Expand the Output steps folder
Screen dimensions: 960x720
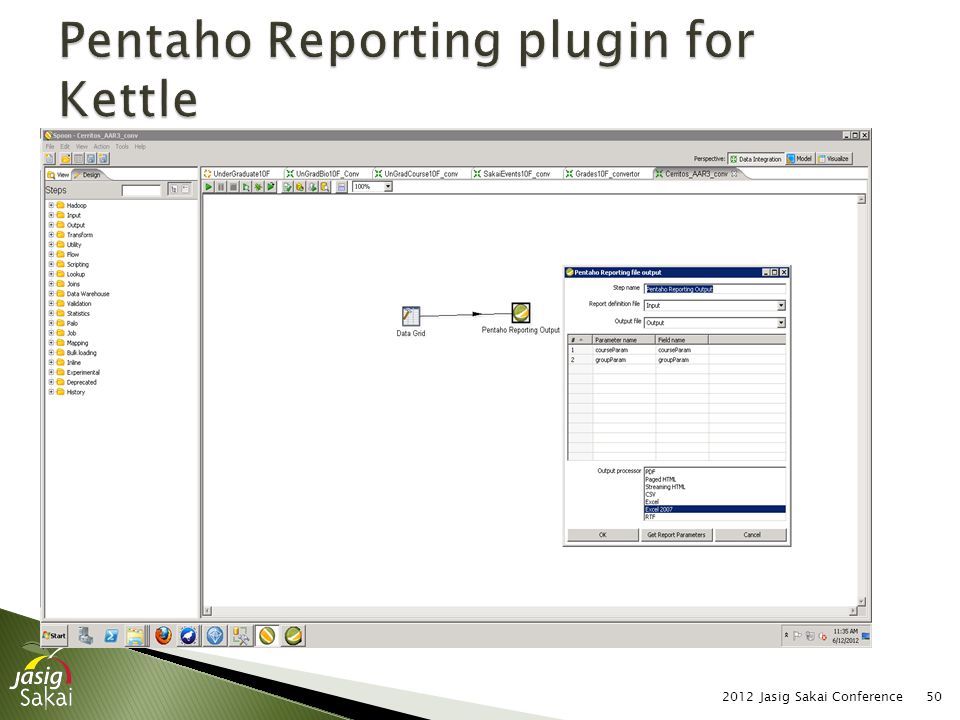[x=51, y=225]
